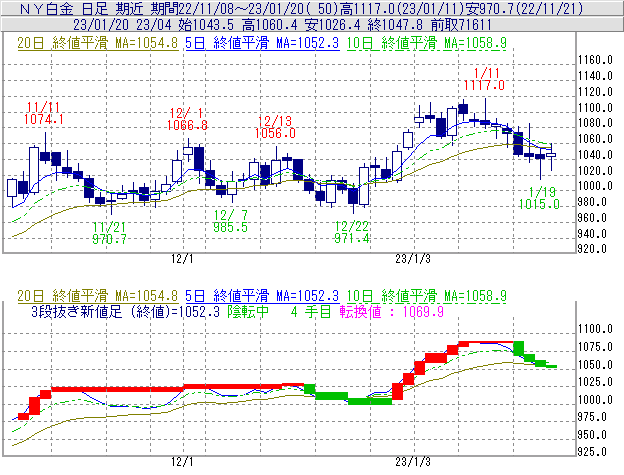Click the 23/1/3 date label under top chart
This screenshot has height=475, width=624.
click(x=413, y=259)
